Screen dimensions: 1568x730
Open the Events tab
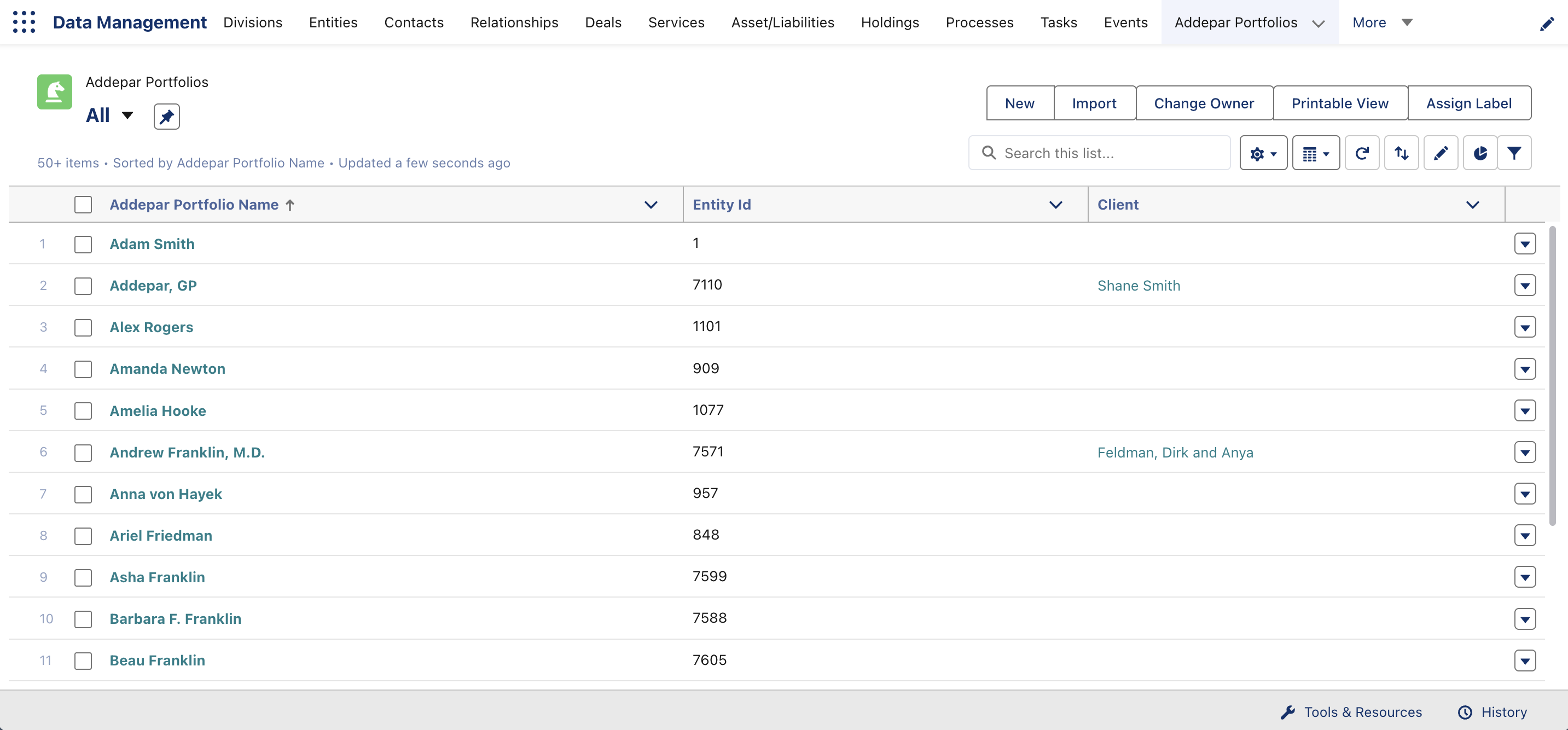(x=1125, y=22)
